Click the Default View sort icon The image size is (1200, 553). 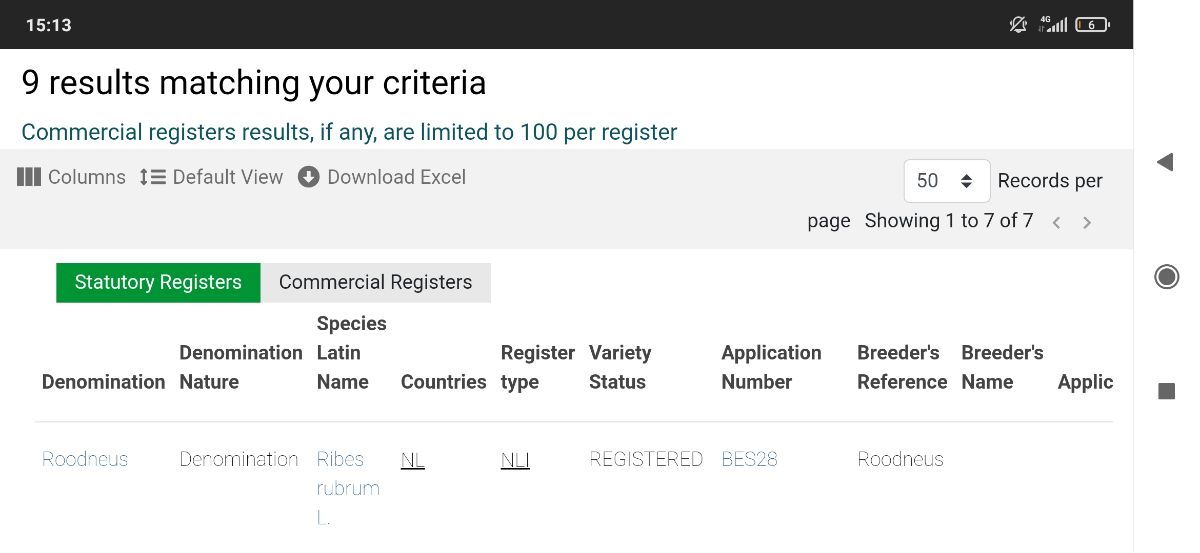152,177
